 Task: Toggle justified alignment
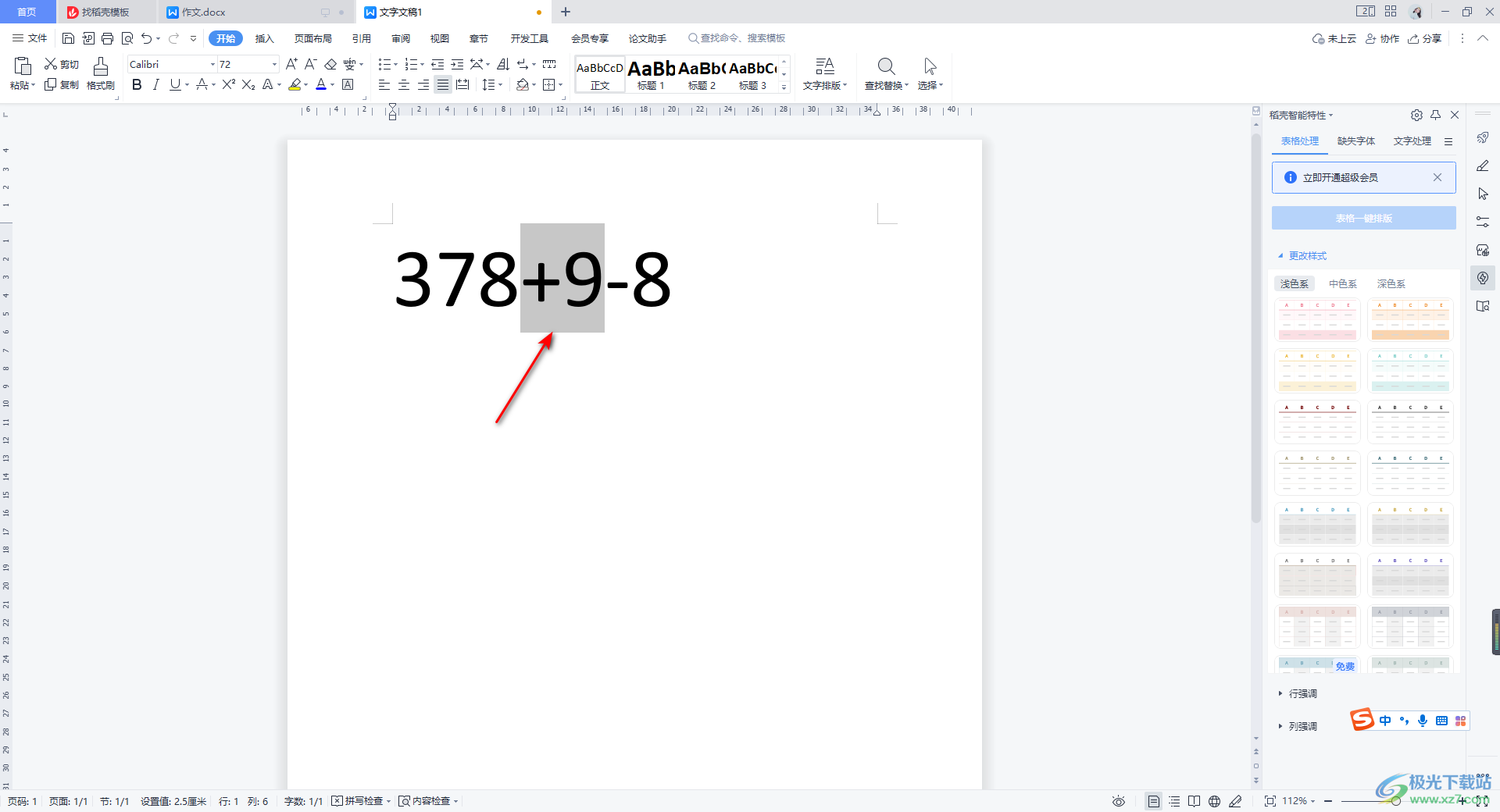click(443, 84)
